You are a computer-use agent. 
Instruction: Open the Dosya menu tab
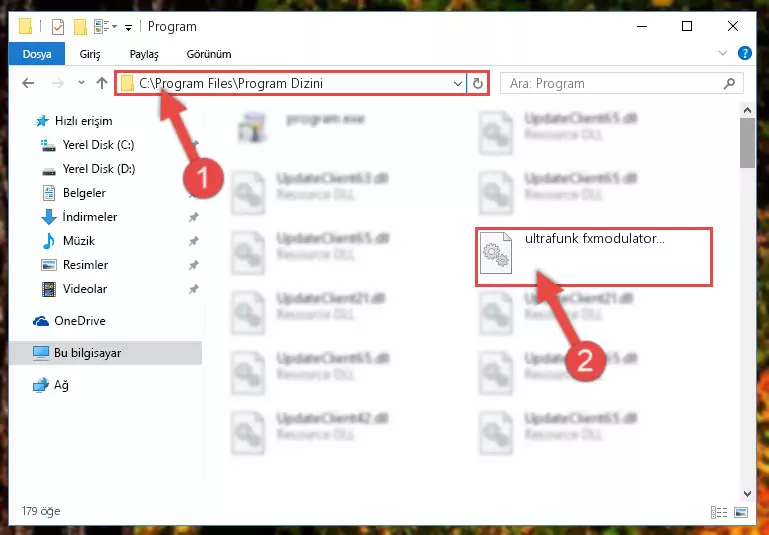pyautogui.click(x=37, y=54)
